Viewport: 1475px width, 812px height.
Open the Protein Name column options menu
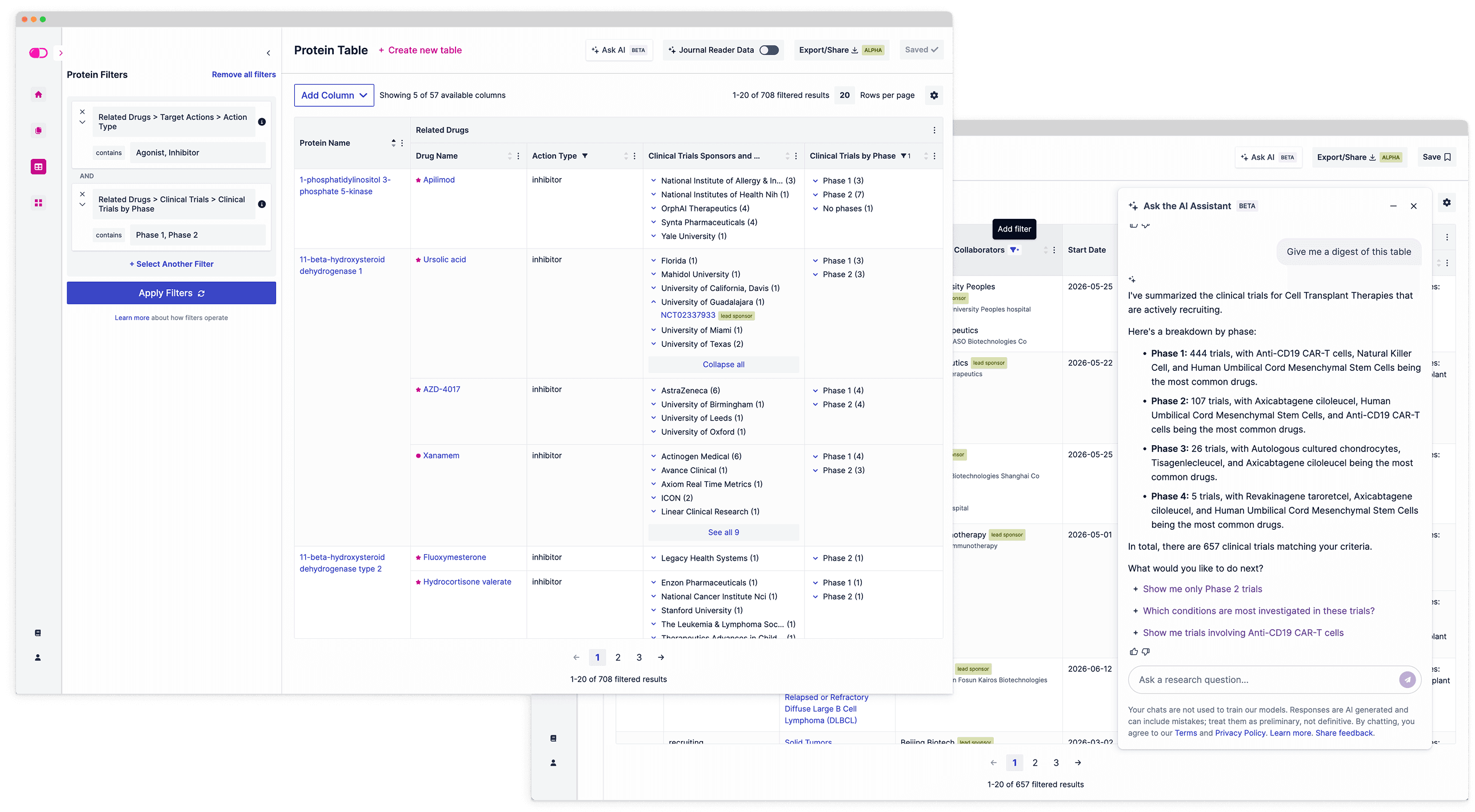tap(402, 143)
